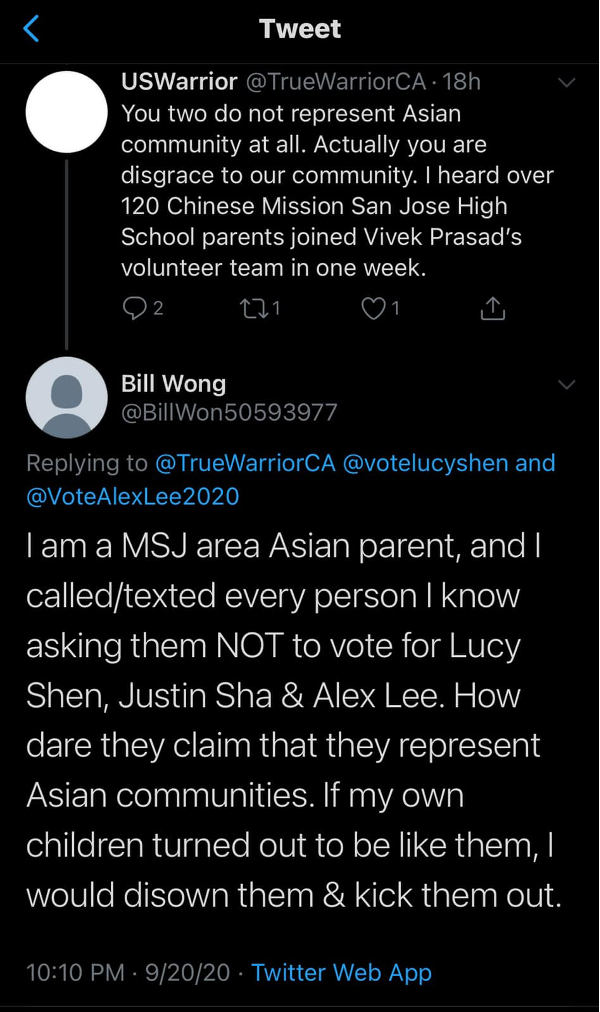Image resolution: width=600 pixels, height=1012 pixels.
Task: Tap the Tweet header title
Action: pos(300,29)
